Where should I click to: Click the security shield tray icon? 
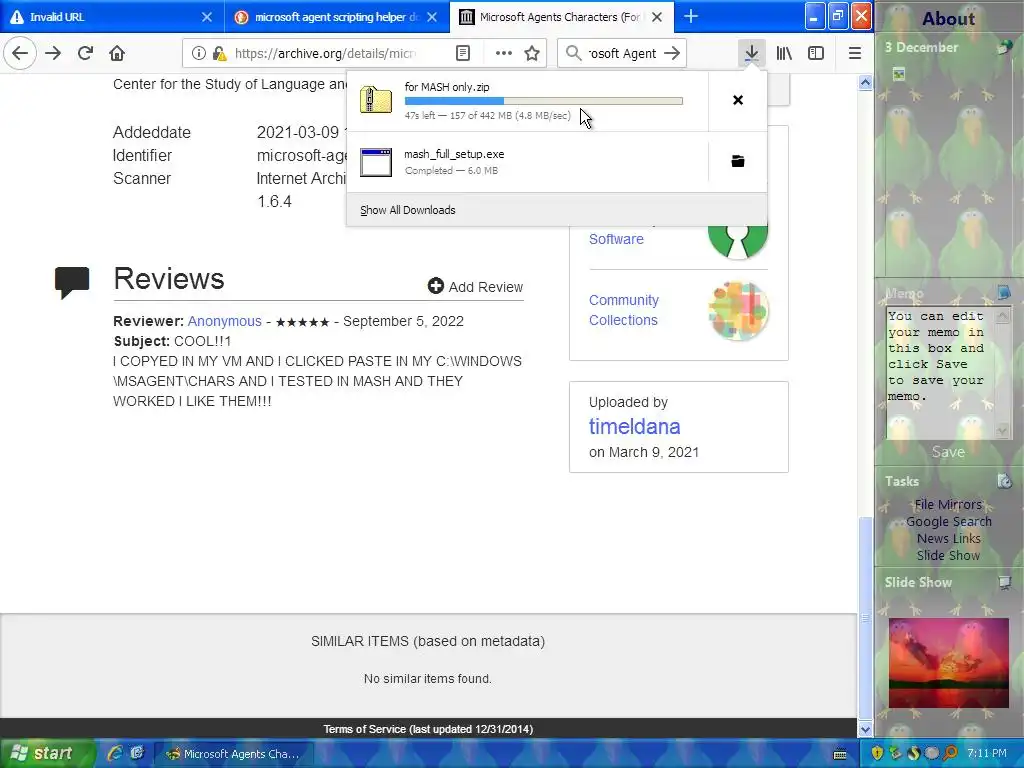click(x=876, y=754)
